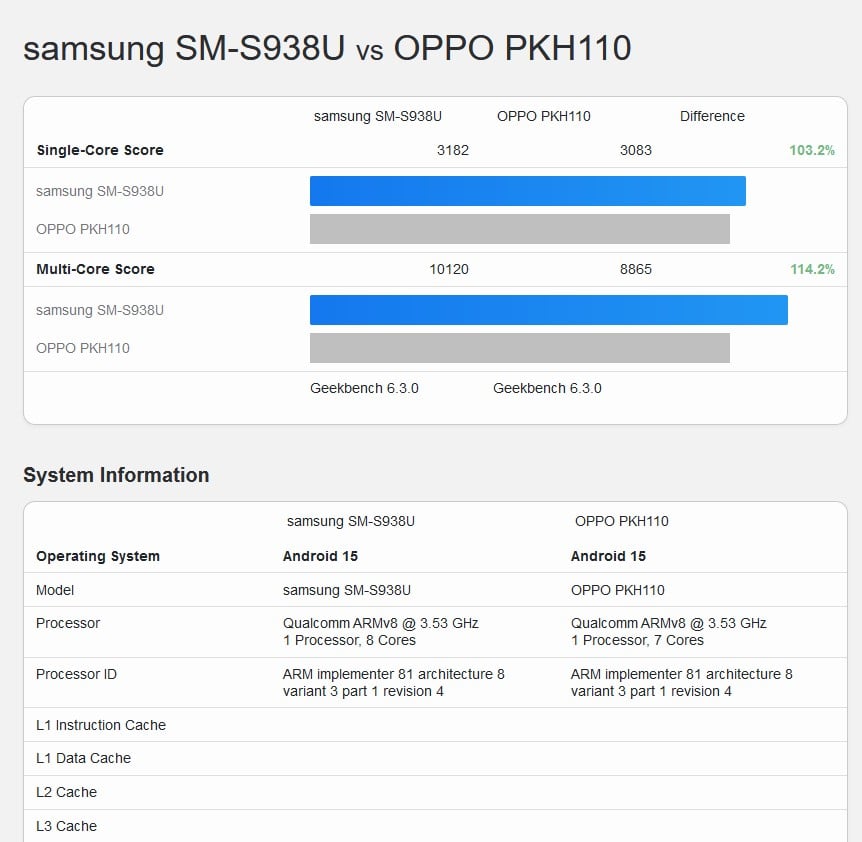Screen dimensions: 862x842
Task: Click the blue samsung Single-Core score bar
Action: (527, 191)
